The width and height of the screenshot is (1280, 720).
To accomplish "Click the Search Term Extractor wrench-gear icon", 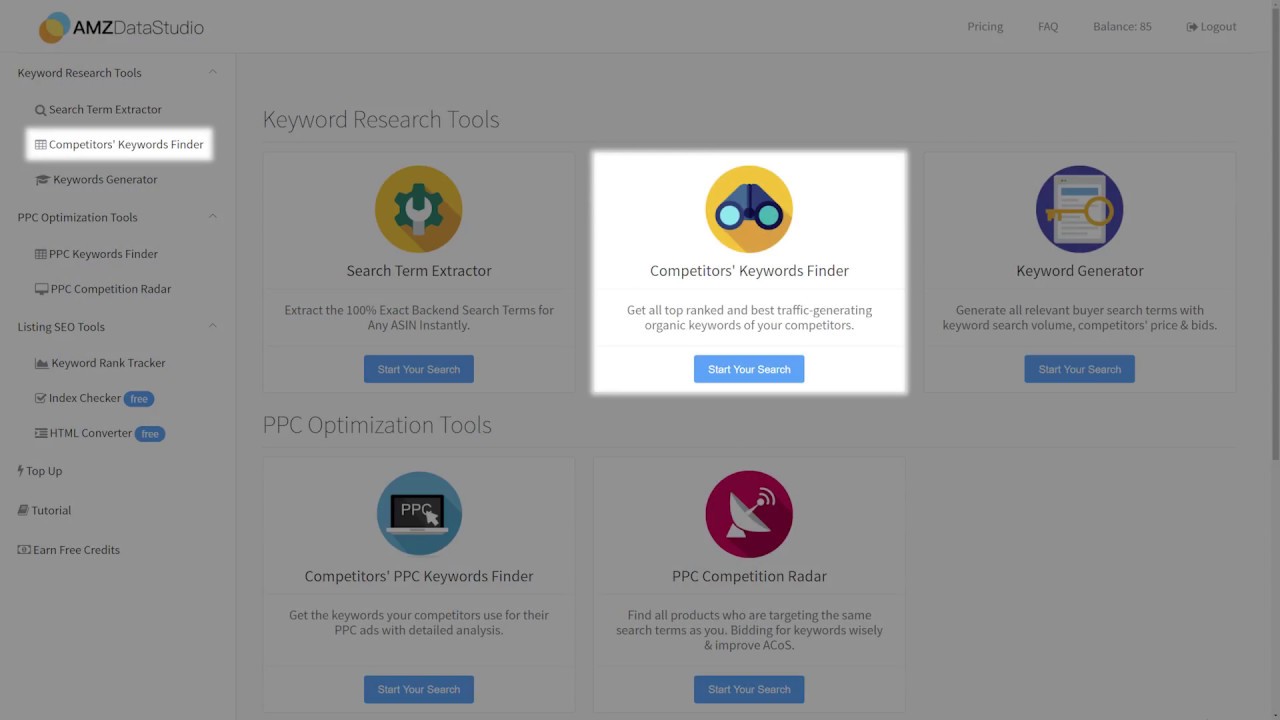I will 418,209.
